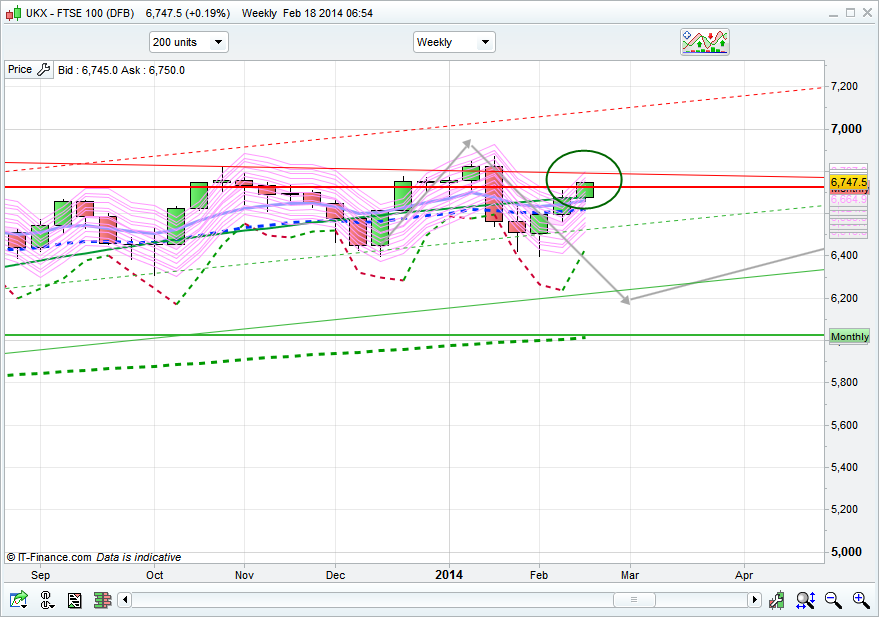Click the red-green order book bars icon
The width and height of the screenshot is (879, 617).
tap(101, 600)
